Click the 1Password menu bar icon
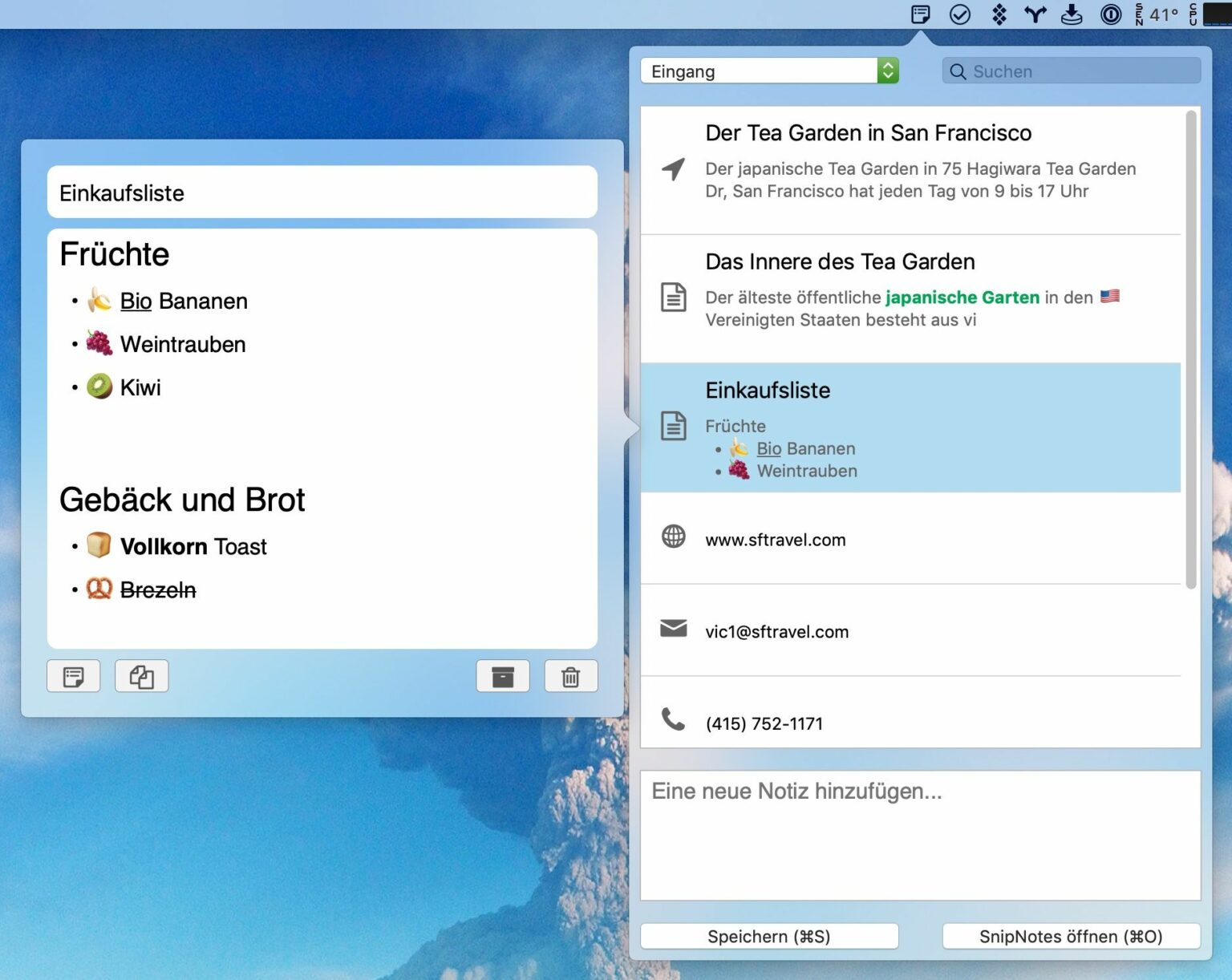This screenshot has width=1232, height=980. (x=1110, y=14)
